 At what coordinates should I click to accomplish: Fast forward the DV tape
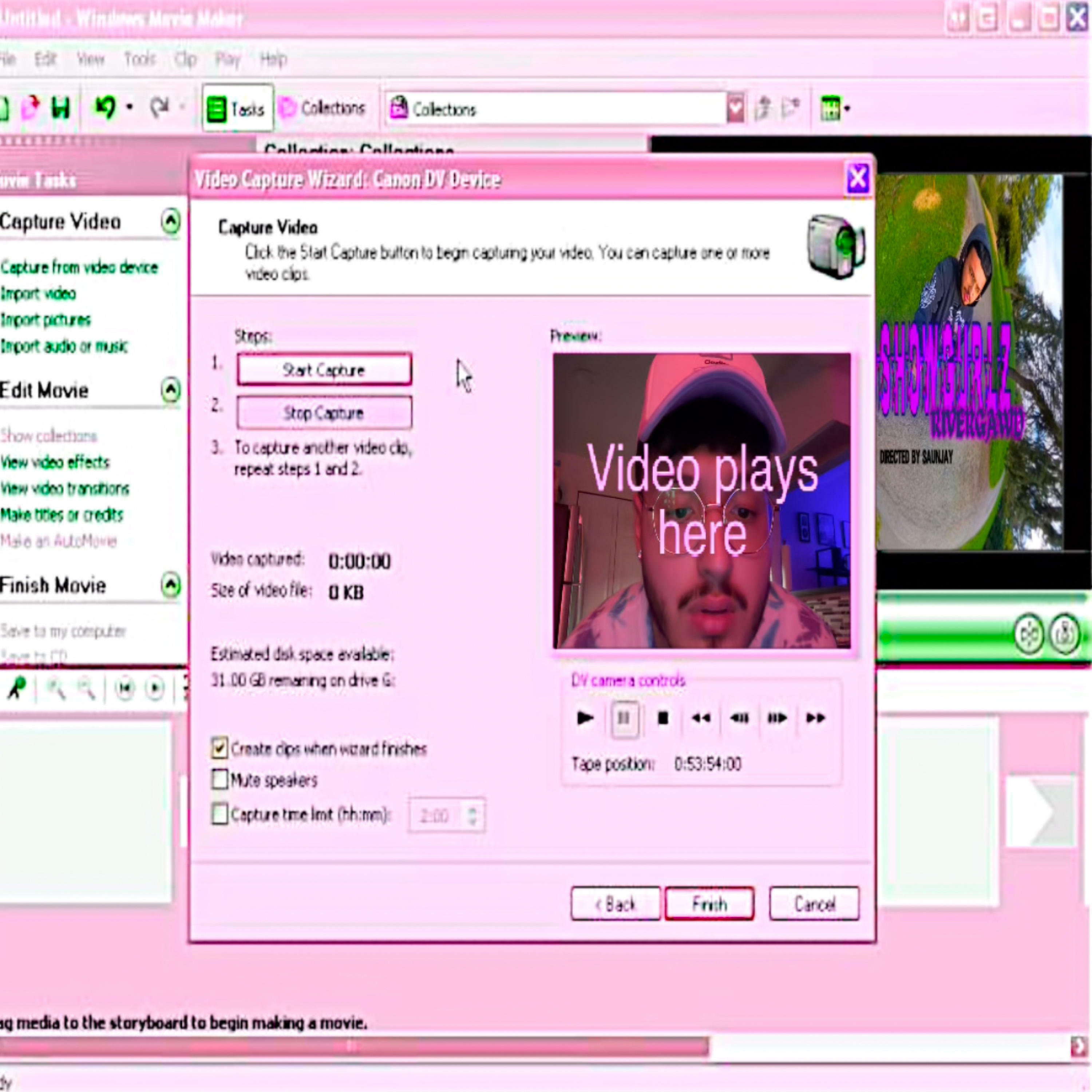[815, 719]
